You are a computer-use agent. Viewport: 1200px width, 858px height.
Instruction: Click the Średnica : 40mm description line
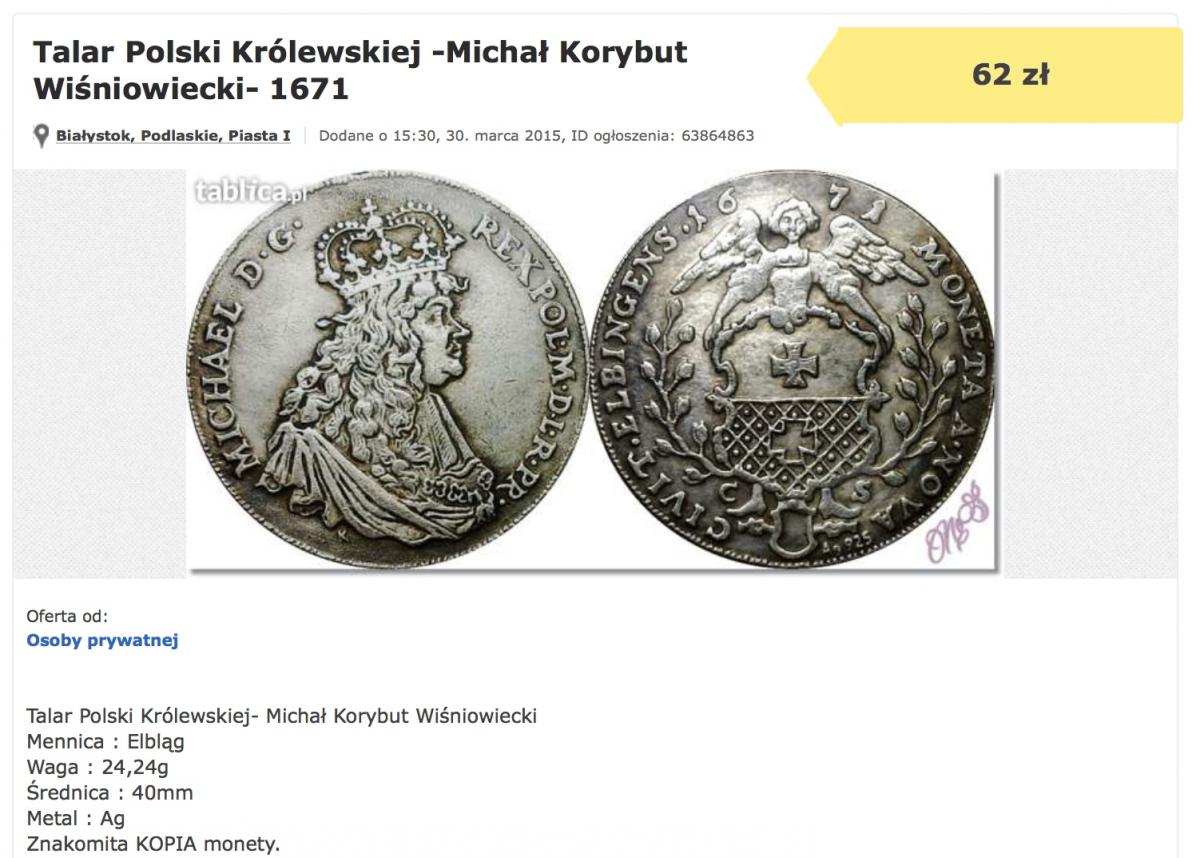(x=110, y=793)
